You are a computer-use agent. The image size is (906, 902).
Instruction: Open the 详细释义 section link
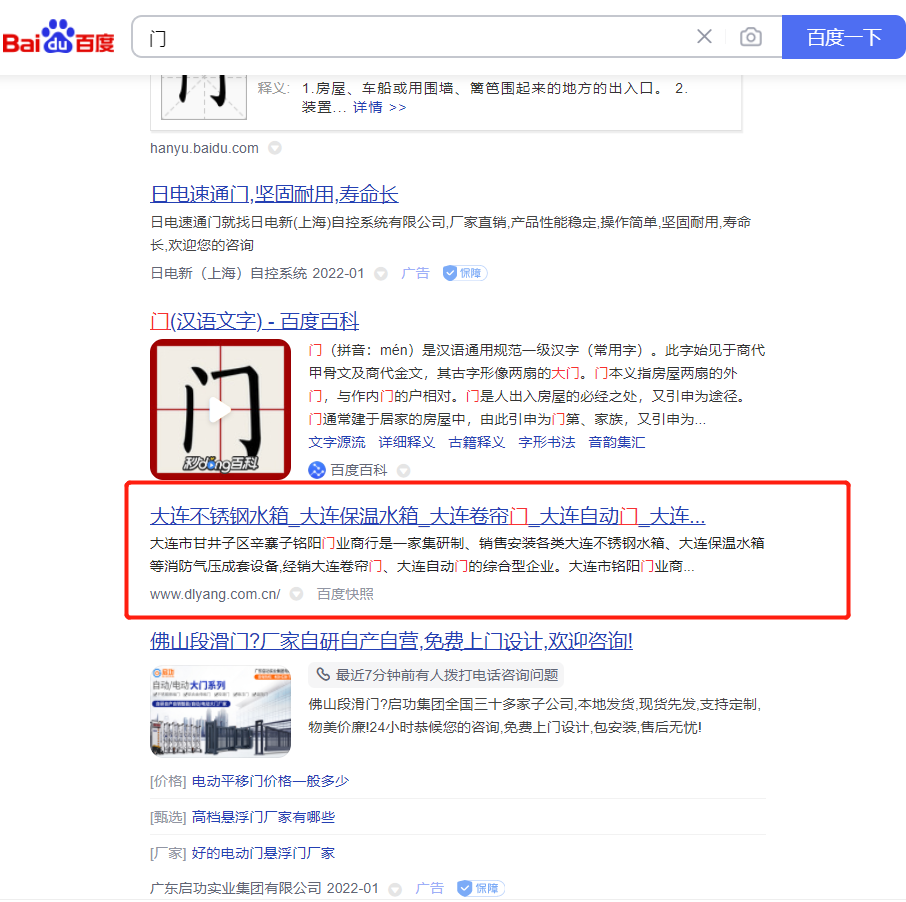[407, 443]
